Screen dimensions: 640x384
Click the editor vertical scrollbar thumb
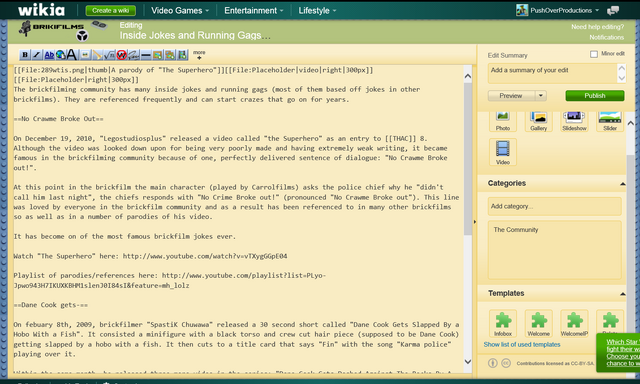coord(468,159)
